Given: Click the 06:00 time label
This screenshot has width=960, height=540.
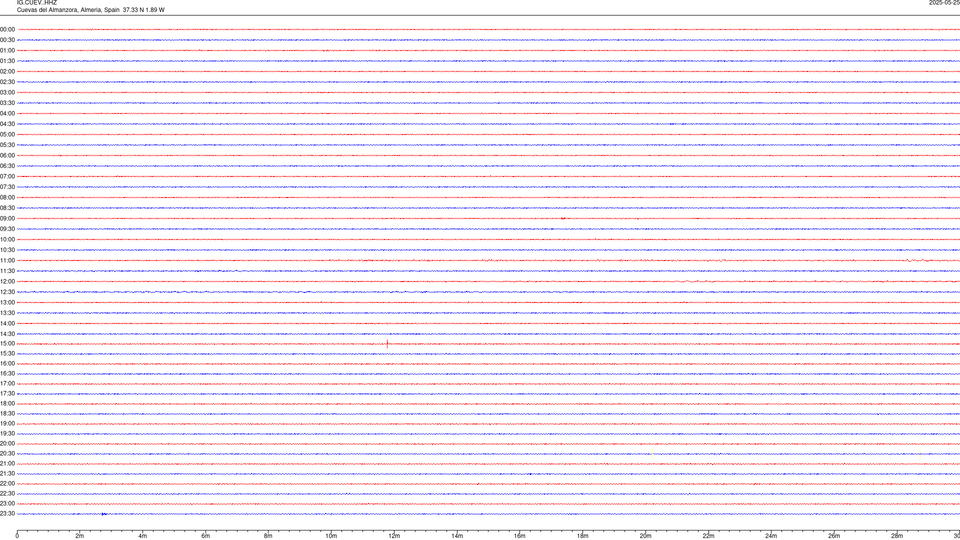Looking at the screenshot, I should pyautogui.click(x=7, y=156).
